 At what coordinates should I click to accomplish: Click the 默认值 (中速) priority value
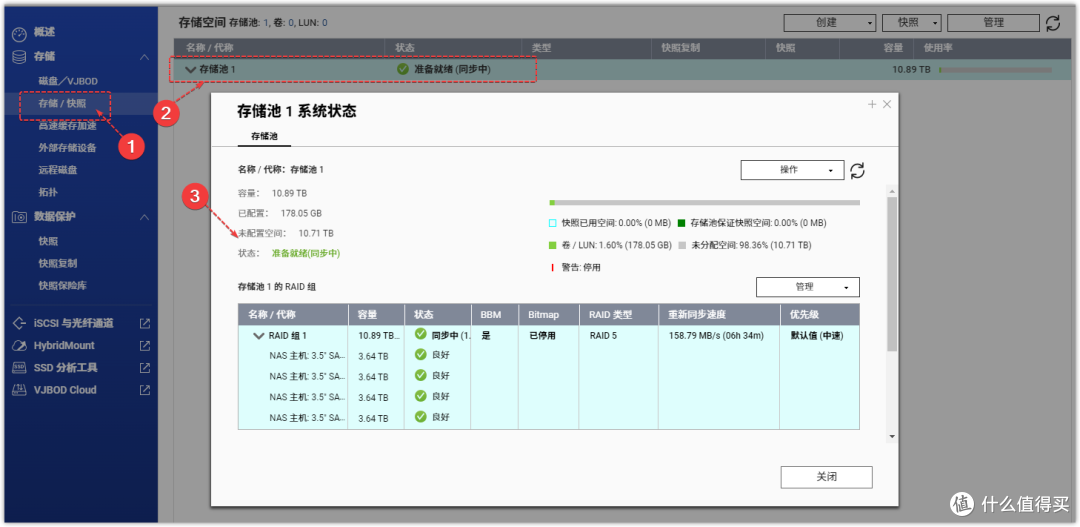816,336
